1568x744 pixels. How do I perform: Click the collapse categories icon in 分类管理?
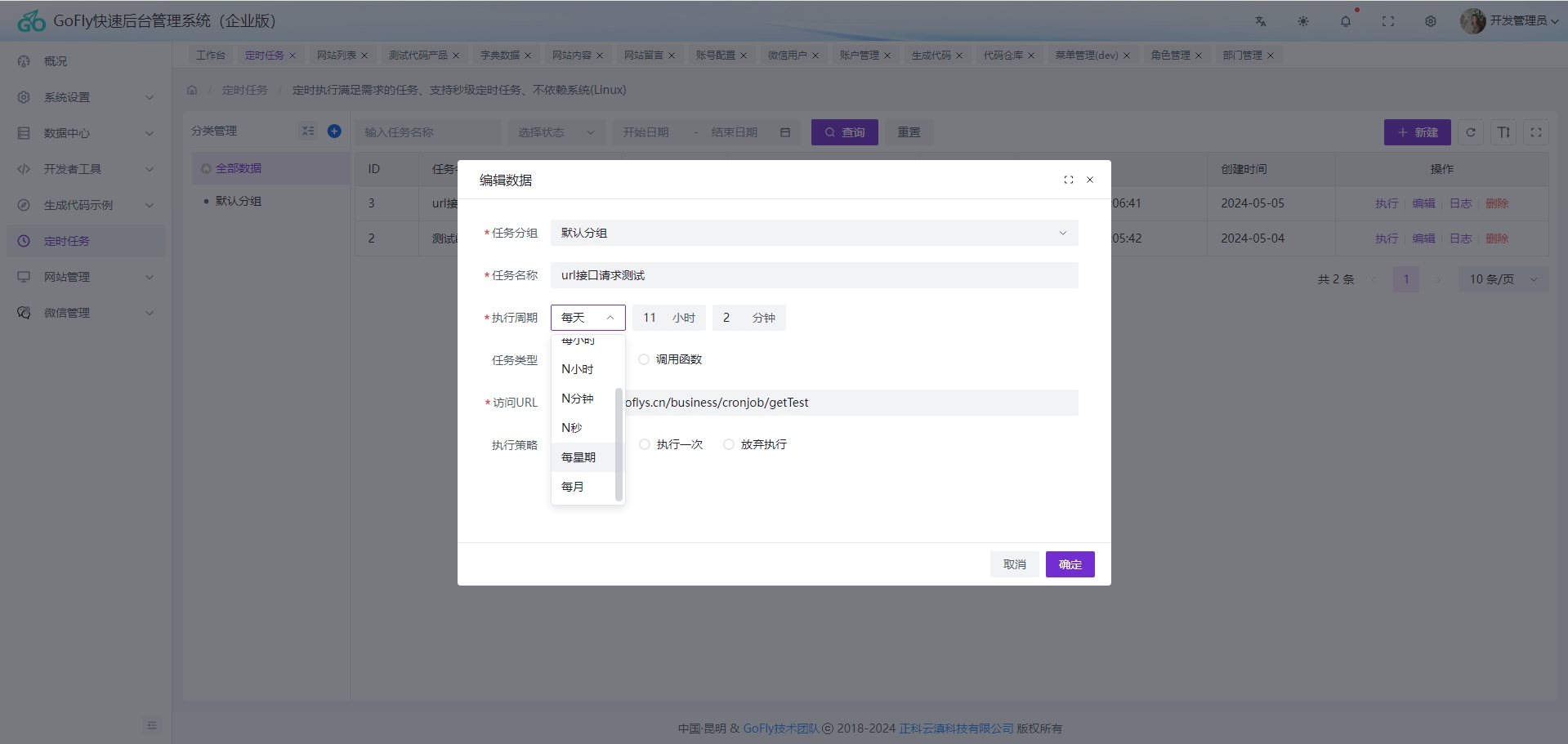click(308, 131)
